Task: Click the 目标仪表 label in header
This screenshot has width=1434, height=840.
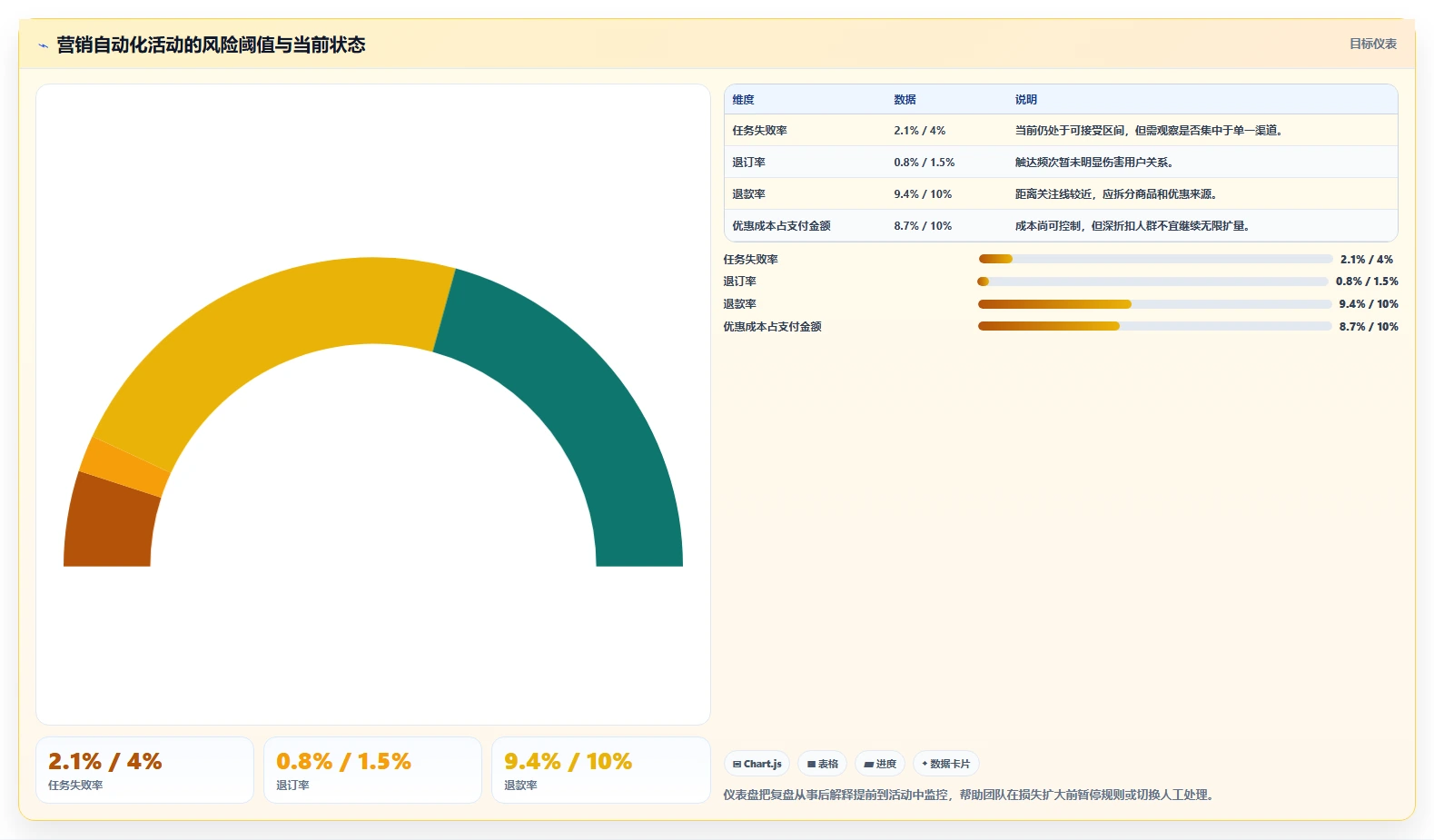Action: pyautogui.click(x=1372, y=44)
